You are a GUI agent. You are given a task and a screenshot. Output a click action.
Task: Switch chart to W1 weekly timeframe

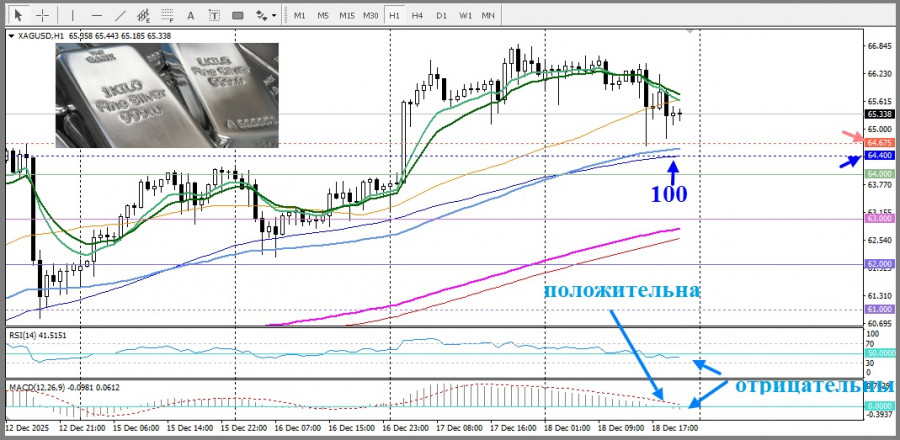coord(465,15)
